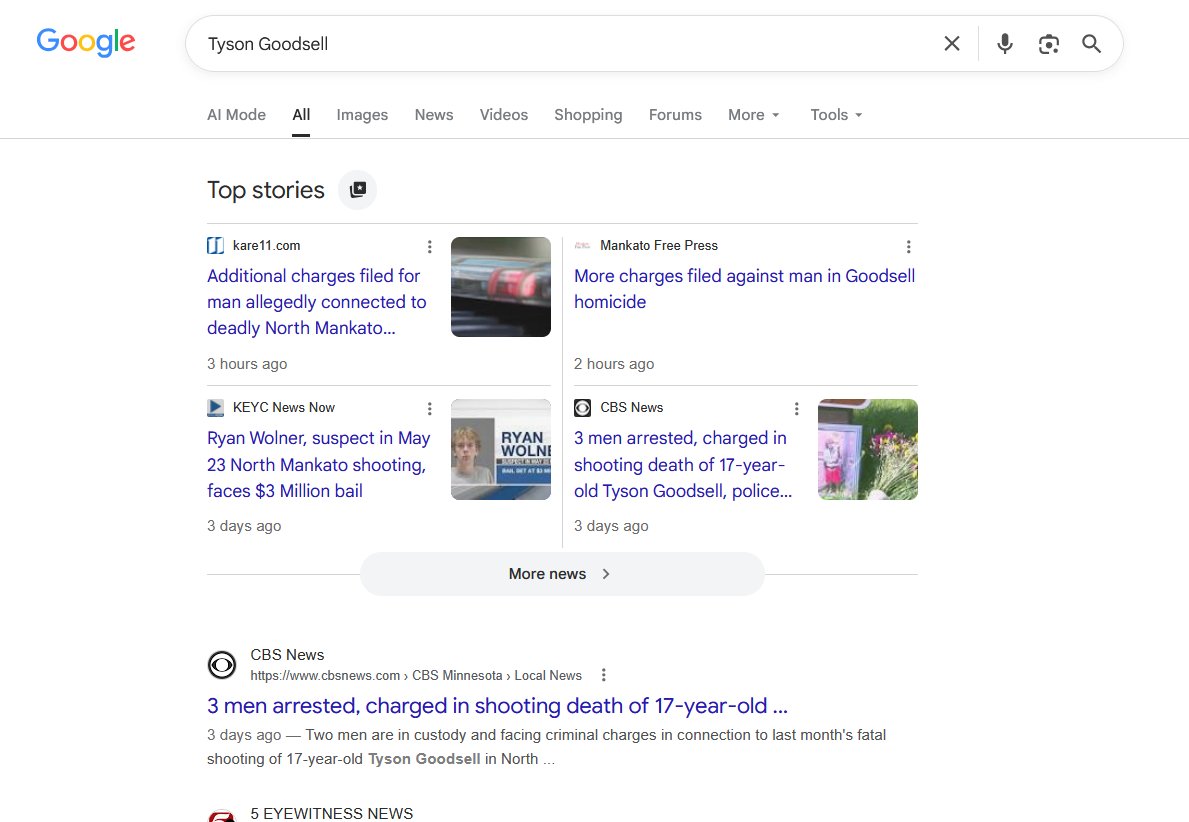Open the Ryan Wolner mugshot thumbnail

point(500,449)
